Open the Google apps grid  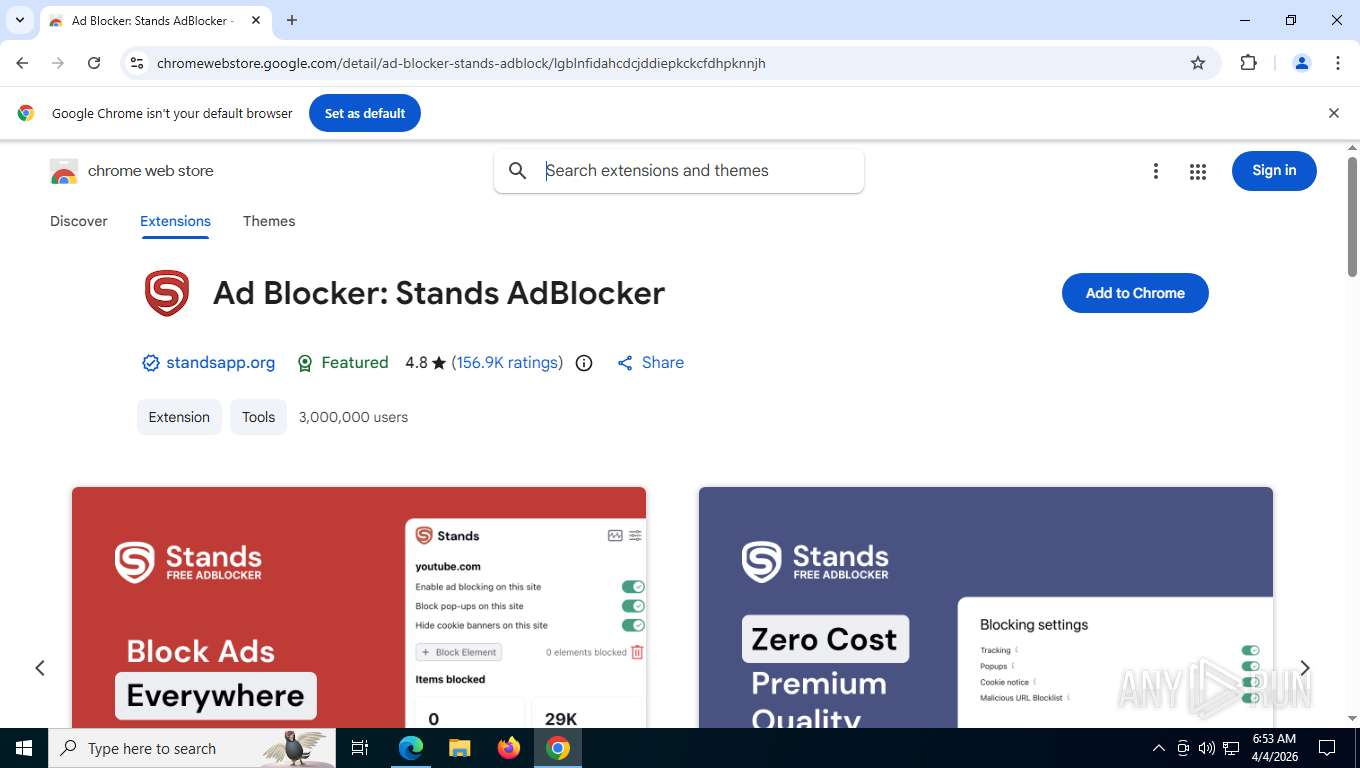coord(1198,171)
